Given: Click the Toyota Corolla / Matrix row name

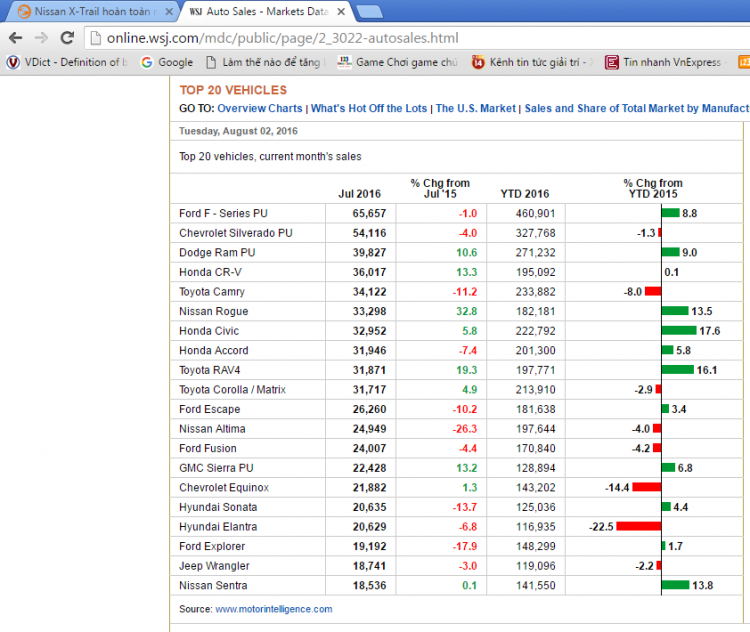Looking at the screenshot, I should click(232, 390).
